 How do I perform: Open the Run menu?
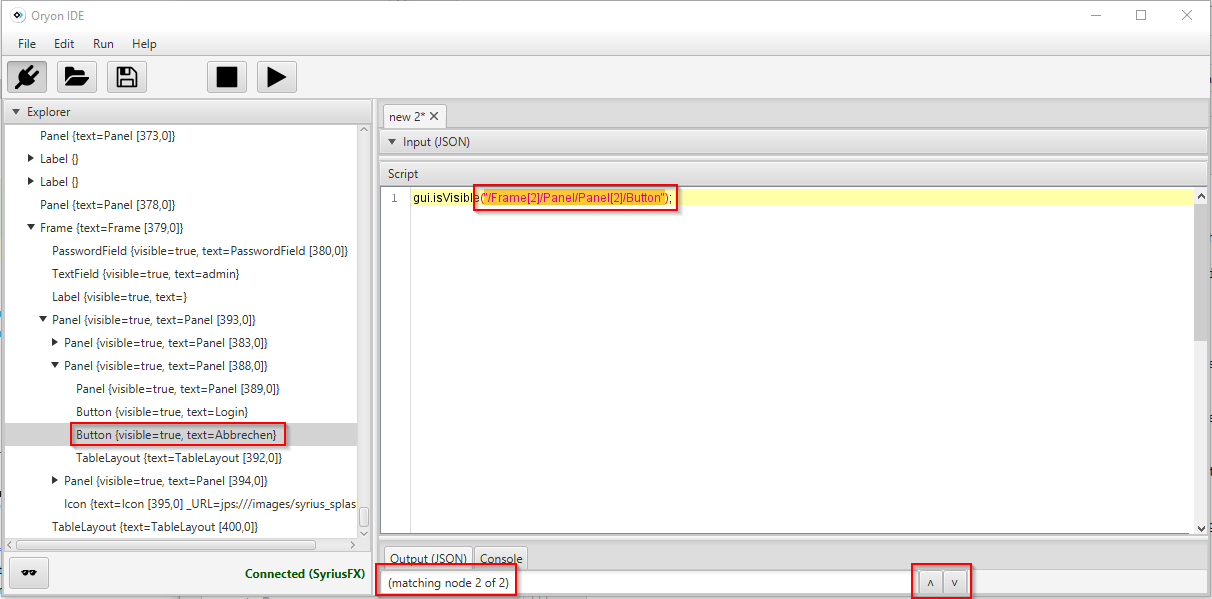point(103,44)
